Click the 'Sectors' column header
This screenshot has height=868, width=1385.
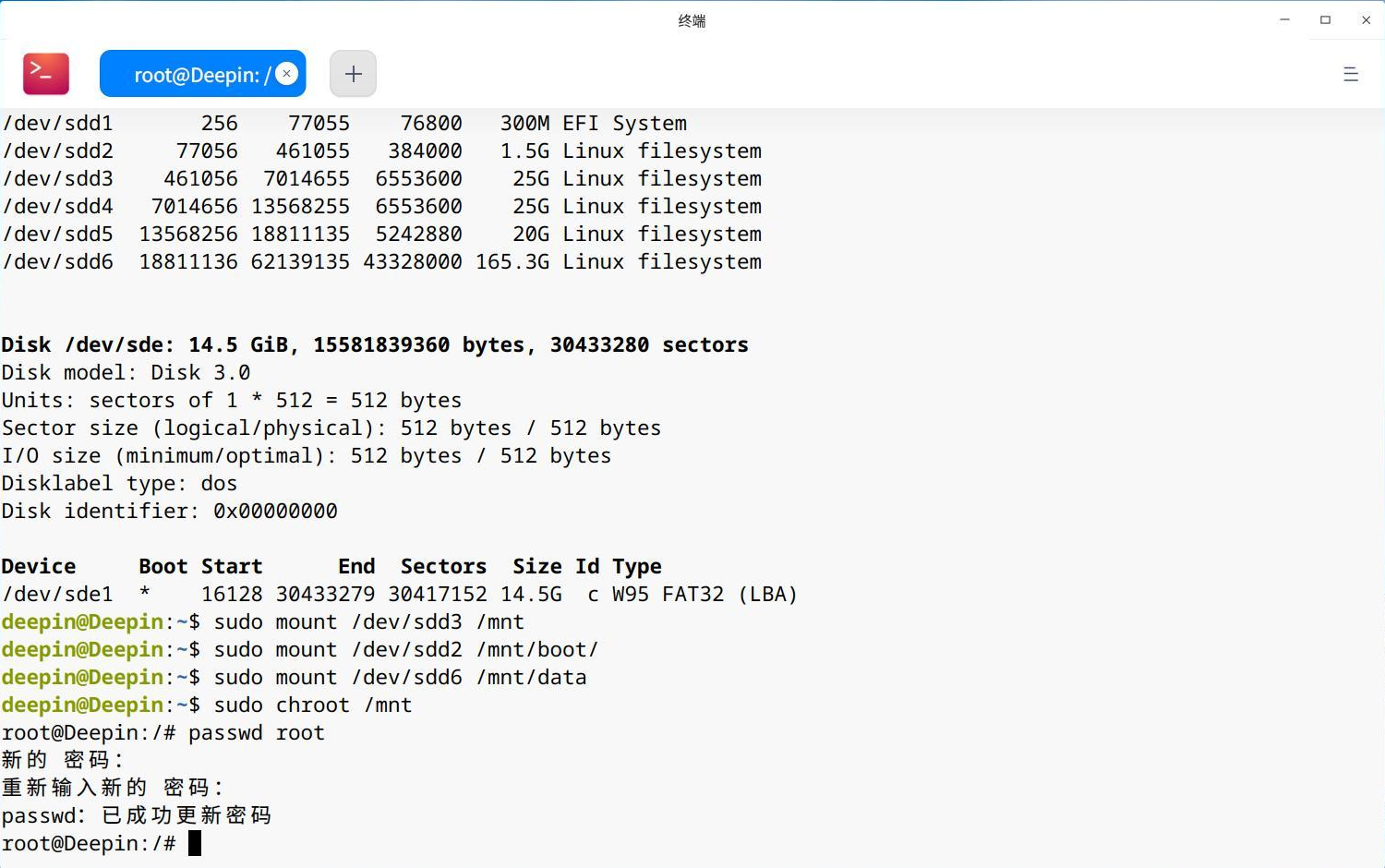[x=443, y=567]
